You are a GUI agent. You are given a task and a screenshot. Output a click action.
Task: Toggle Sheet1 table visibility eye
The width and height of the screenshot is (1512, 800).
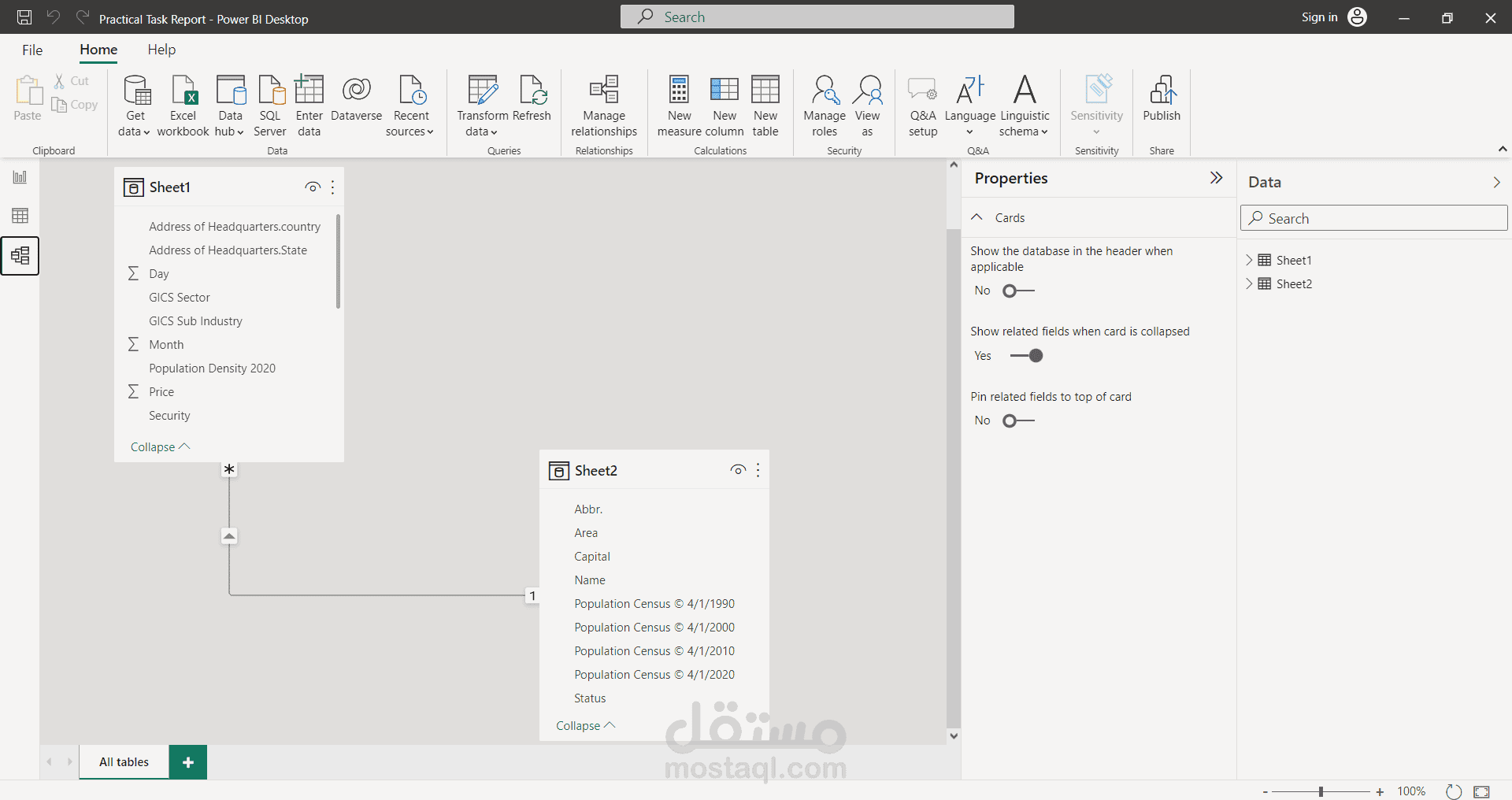click(x=313, y=187)
